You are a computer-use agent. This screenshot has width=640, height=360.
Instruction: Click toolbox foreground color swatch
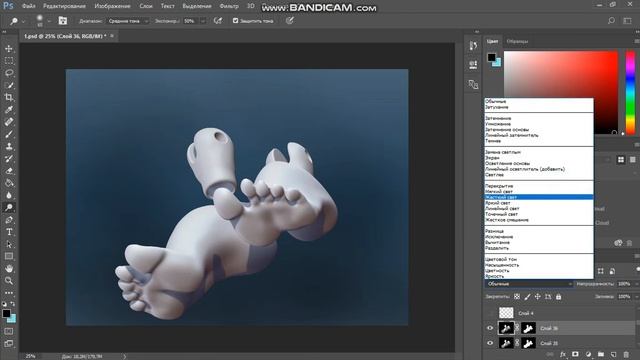pos(6,313)
